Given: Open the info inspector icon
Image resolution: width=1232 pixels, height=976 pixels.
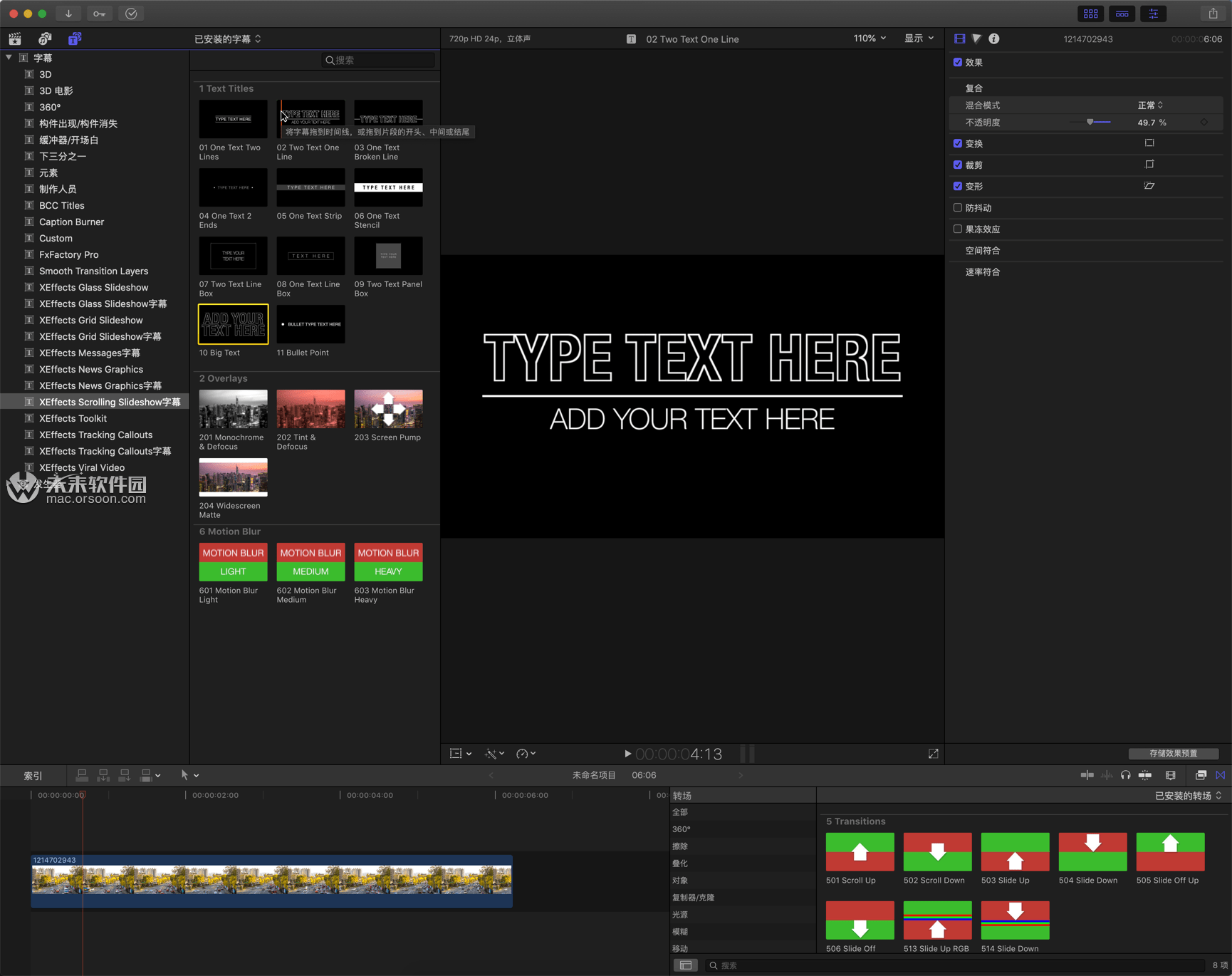Looking at the screenshot, I should tap(994, 38).
